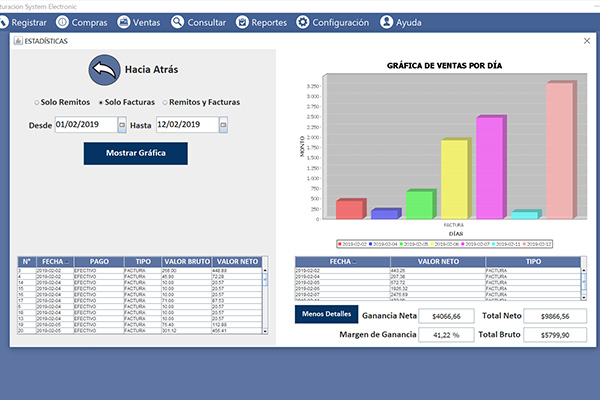Select the Solo Facturas radio option

99,102
